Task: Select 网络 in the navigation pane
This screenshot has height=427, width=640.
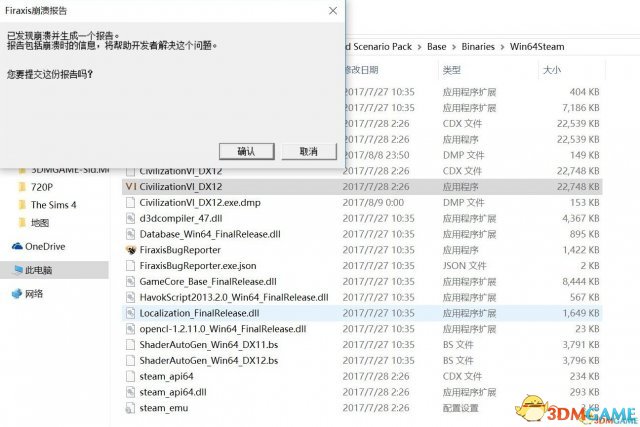Action: coord(34,294)
